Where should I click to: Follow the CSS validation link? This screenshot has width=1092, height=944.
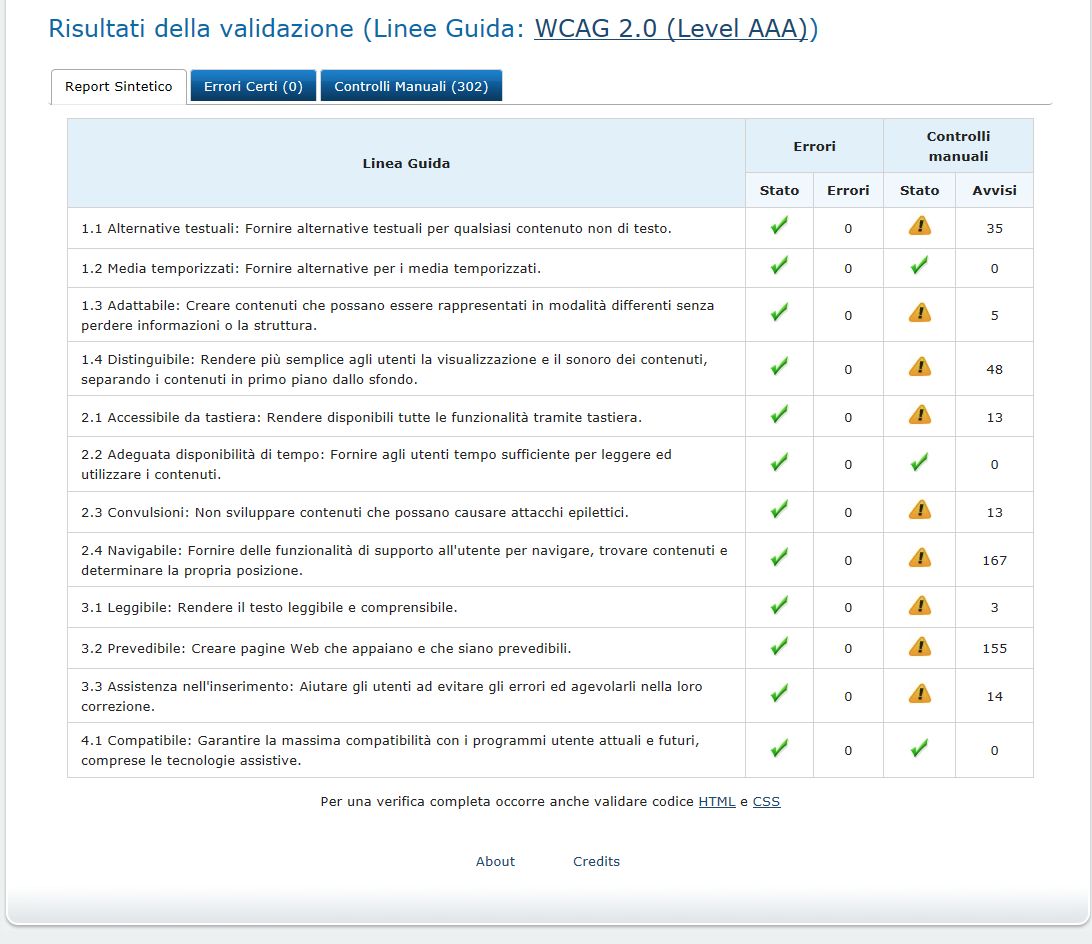[766, 802]
